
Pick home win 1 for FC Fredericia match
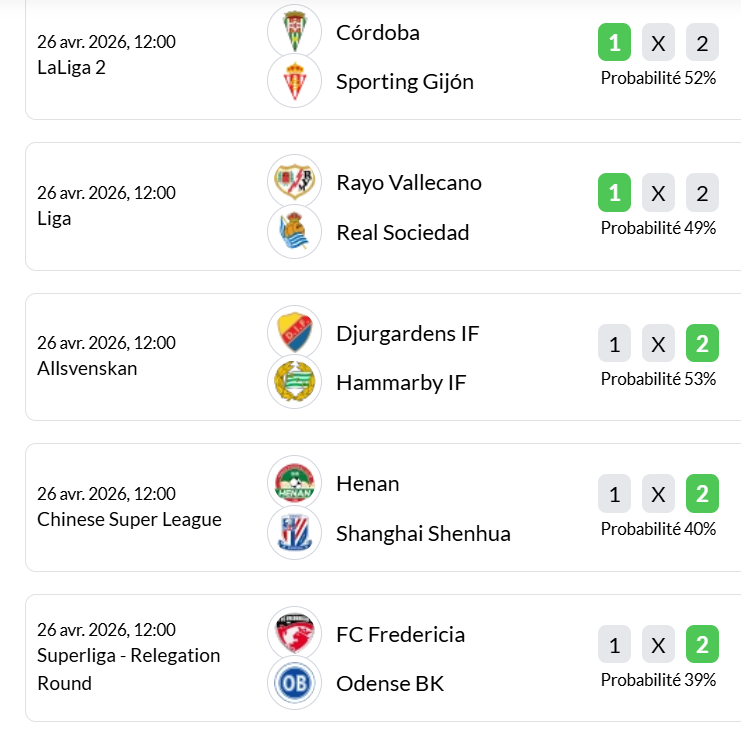pyautogui.click(x=614, y=645)
